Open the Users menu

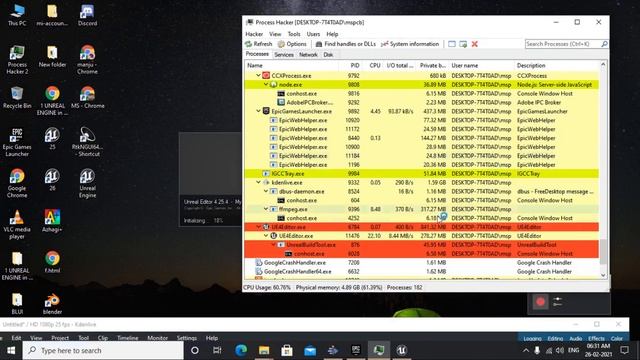coord(313,34)
